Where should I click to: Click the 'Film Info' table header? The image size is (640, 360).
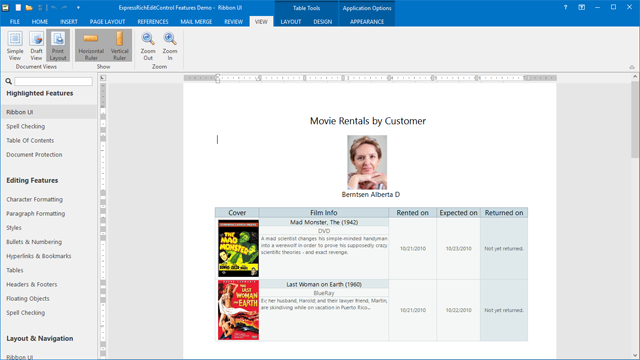coord(324,213)
